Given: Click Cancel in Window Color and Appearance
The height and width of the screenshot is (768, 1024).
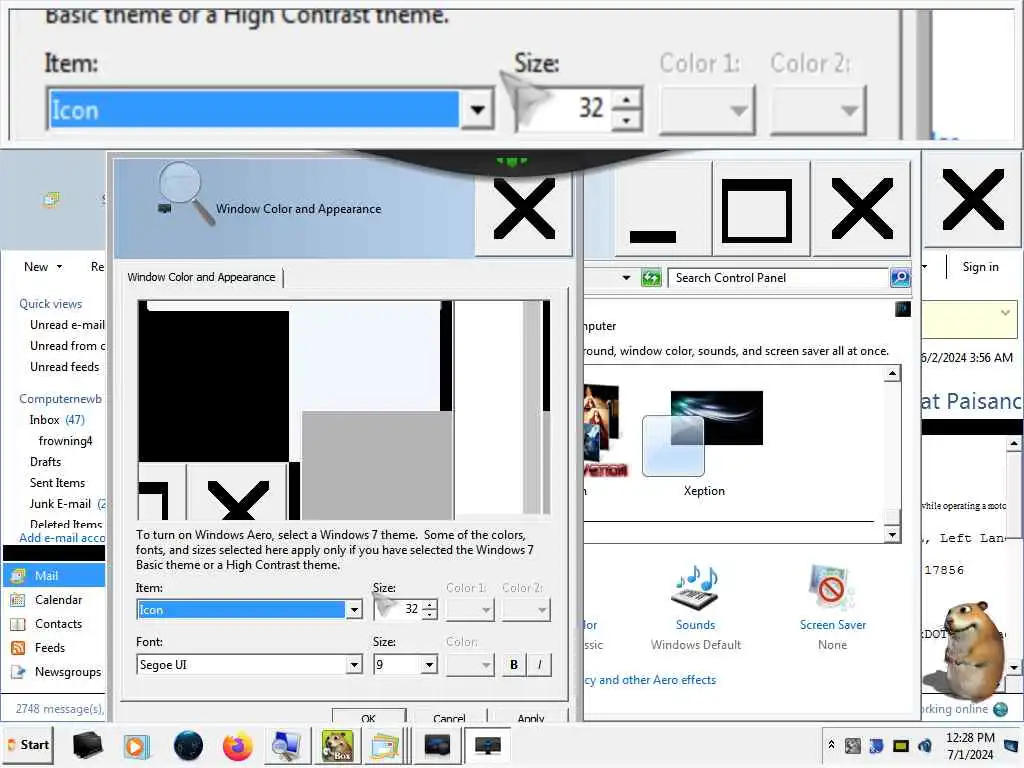Looking at the screenshot, I should (449, 716).
